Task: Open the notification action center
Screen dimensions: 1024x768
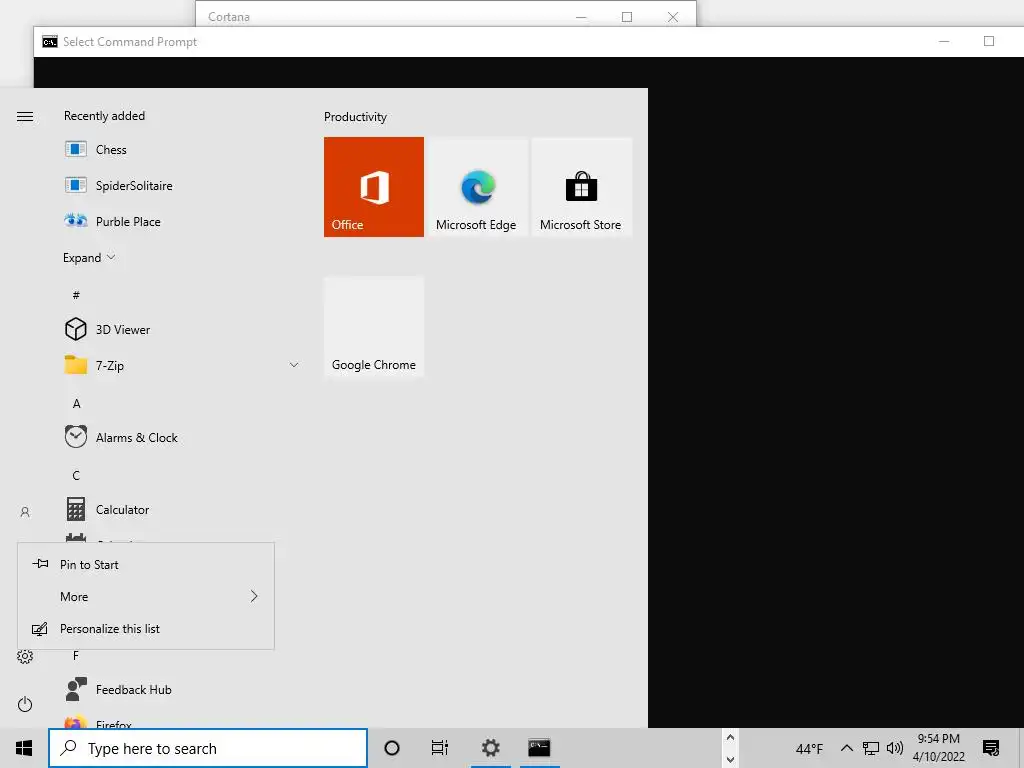Action: pos(991,748)
